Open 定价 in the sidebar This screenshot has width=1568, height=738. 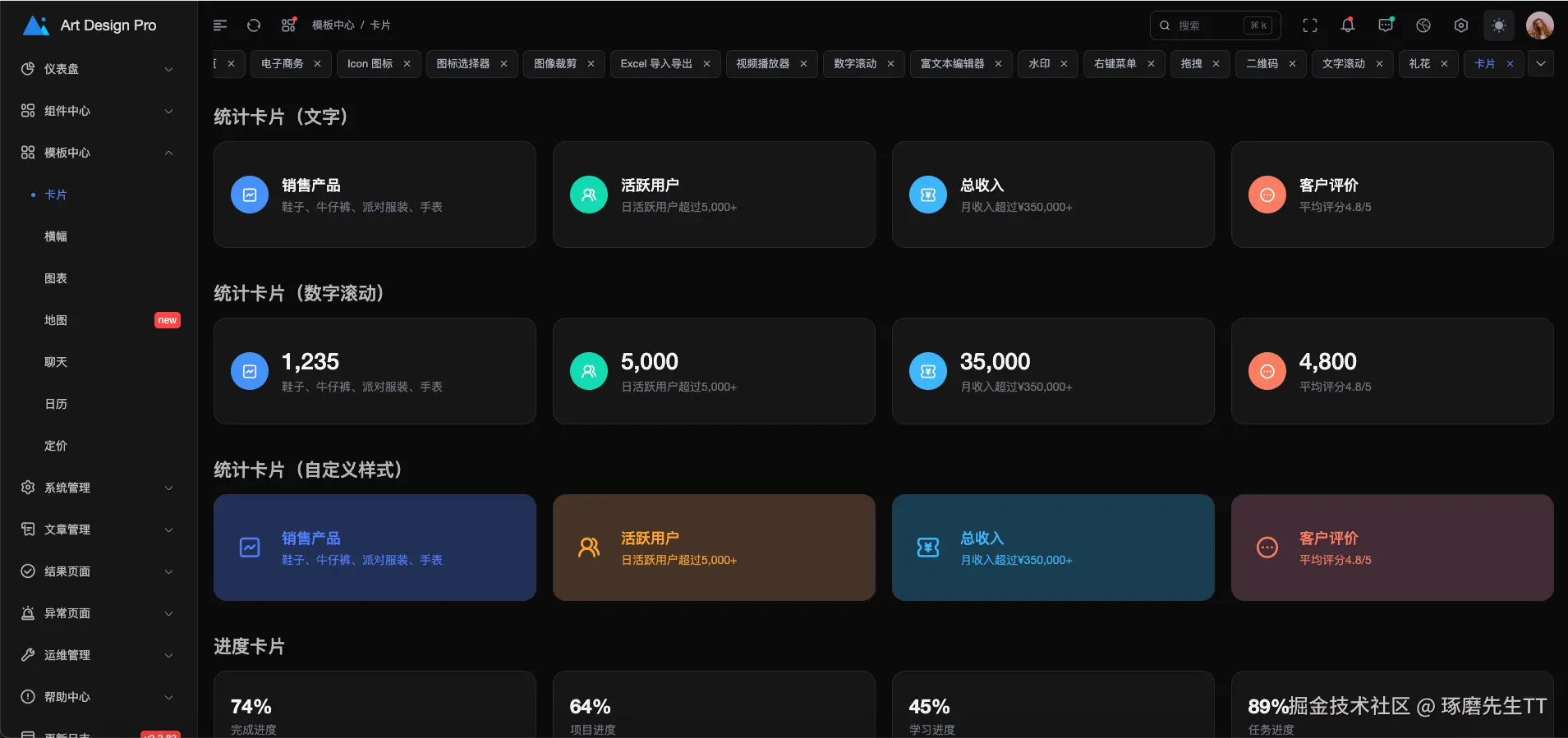coord(99,446)
